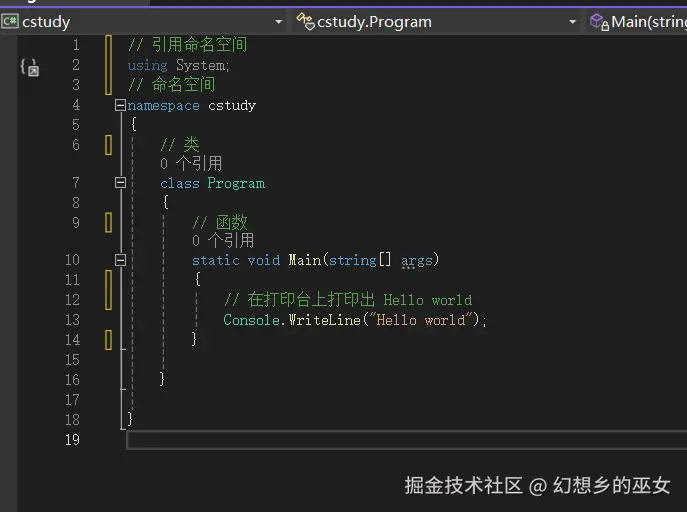Click the 'namespace' keyword on line 4
This screenshot has height=512, width=687.
point(163,106)
